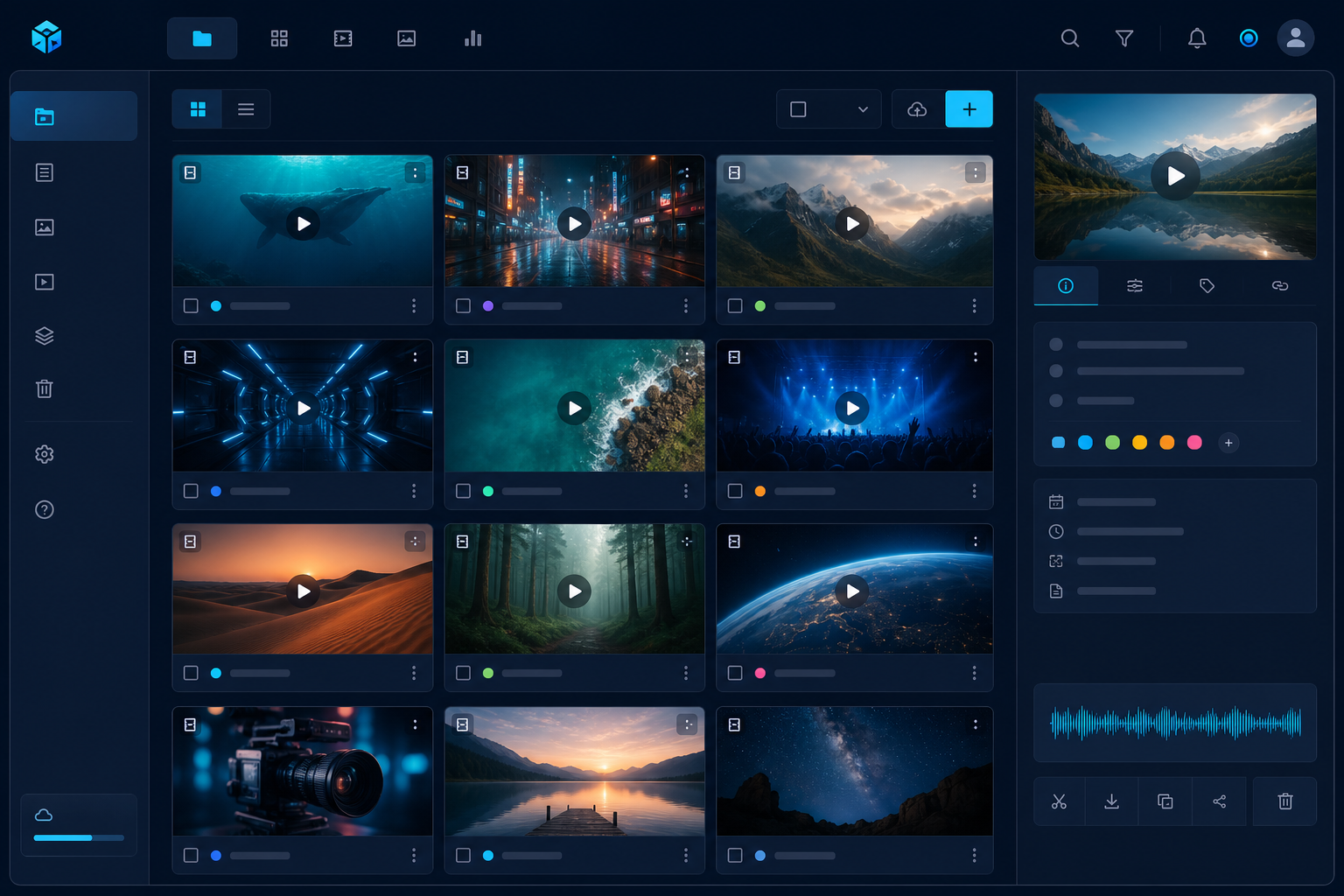Open search from the top bar
1344x896 pixels.
[1069, 38]
